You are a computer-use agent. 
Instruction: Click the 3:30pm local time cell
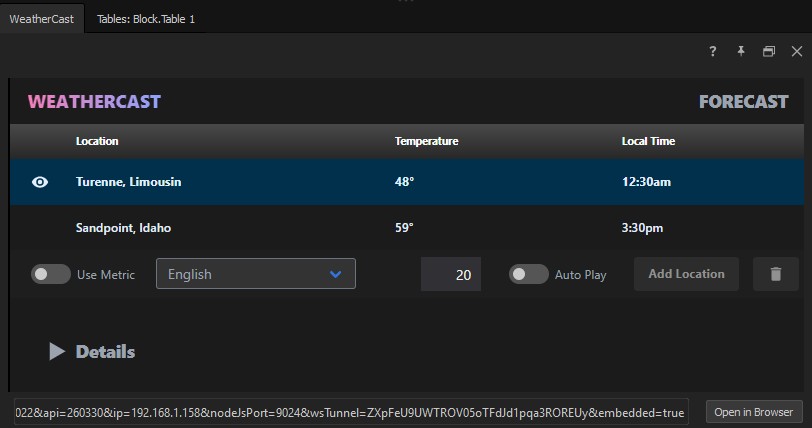642,228
